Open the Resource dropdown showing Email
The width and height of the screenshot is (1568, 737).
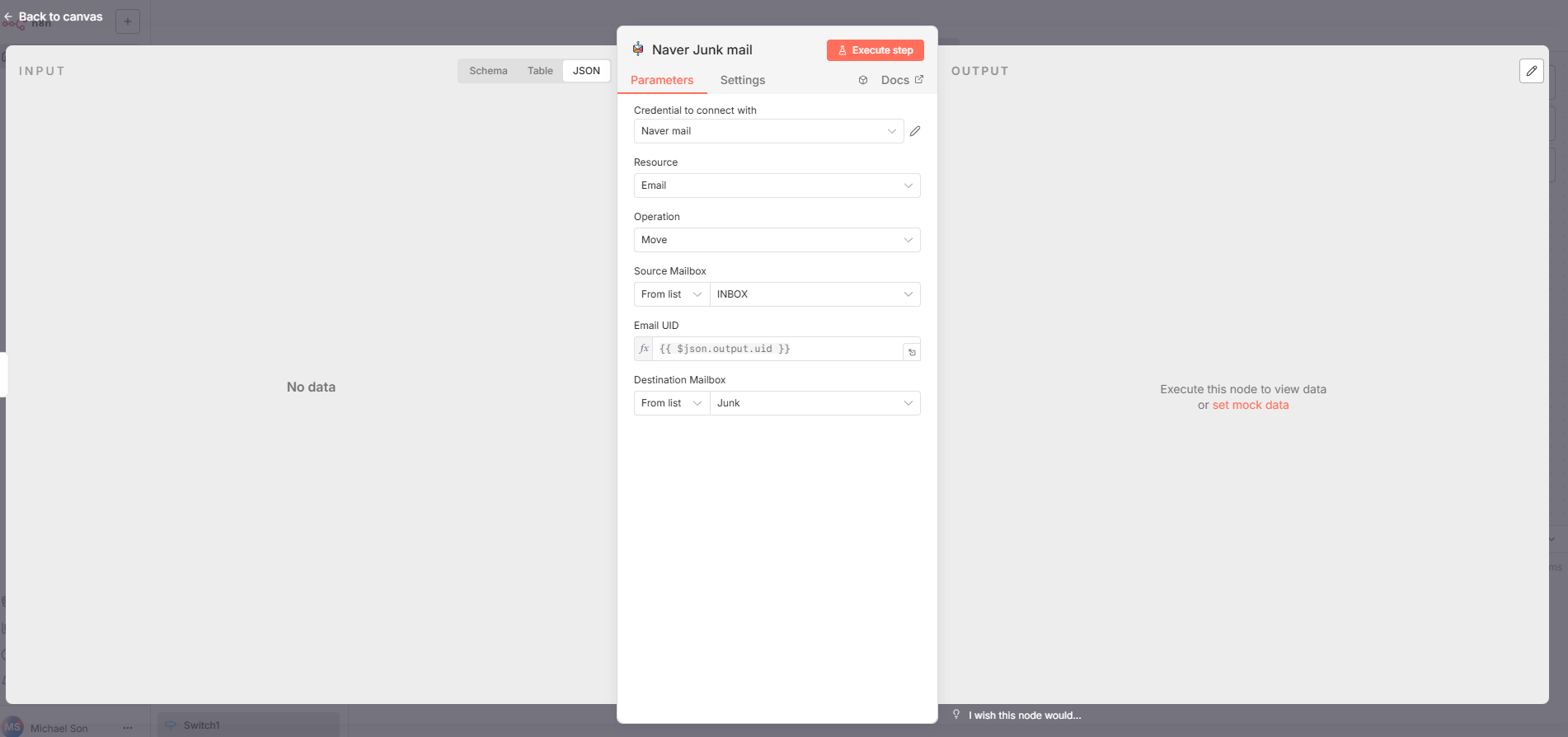[x=777, y=185]
